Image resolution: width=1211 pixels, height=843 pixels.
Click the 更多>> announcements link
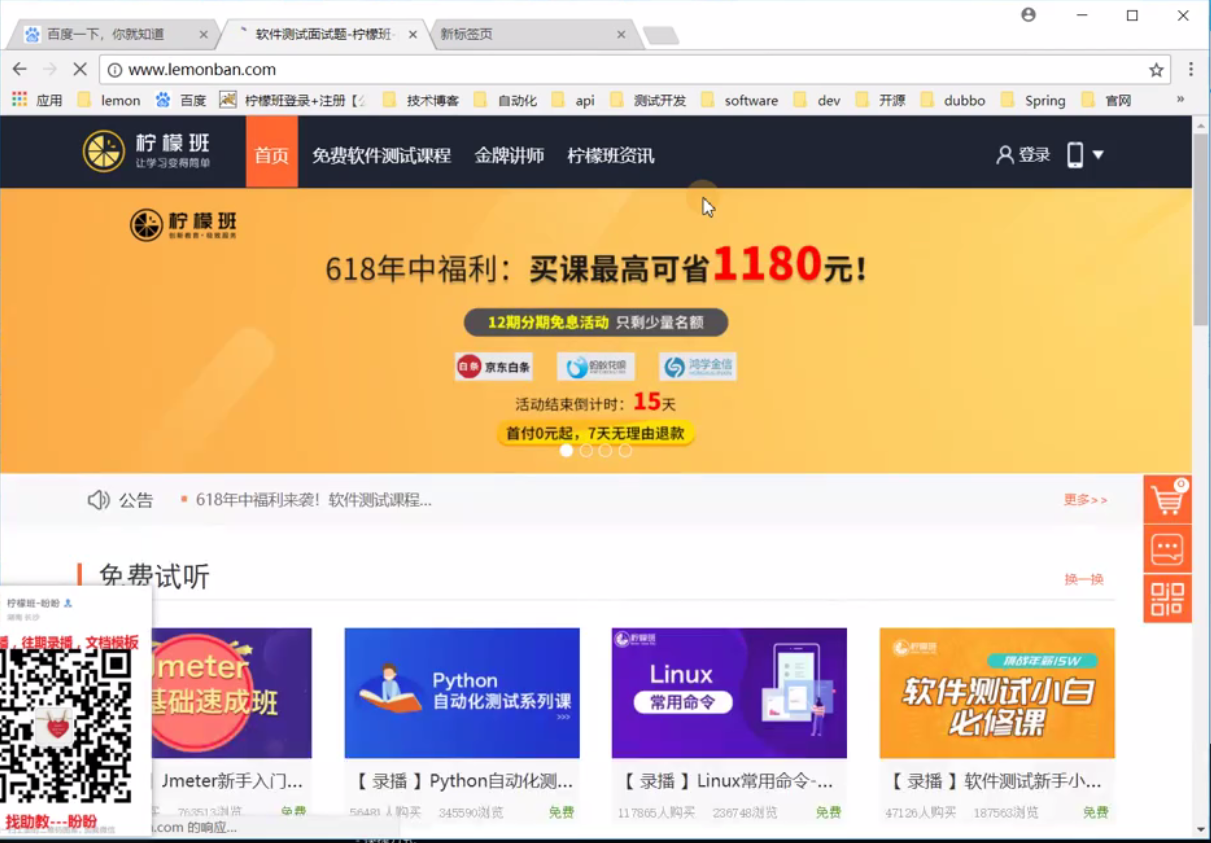click(x=1085, y=499)
